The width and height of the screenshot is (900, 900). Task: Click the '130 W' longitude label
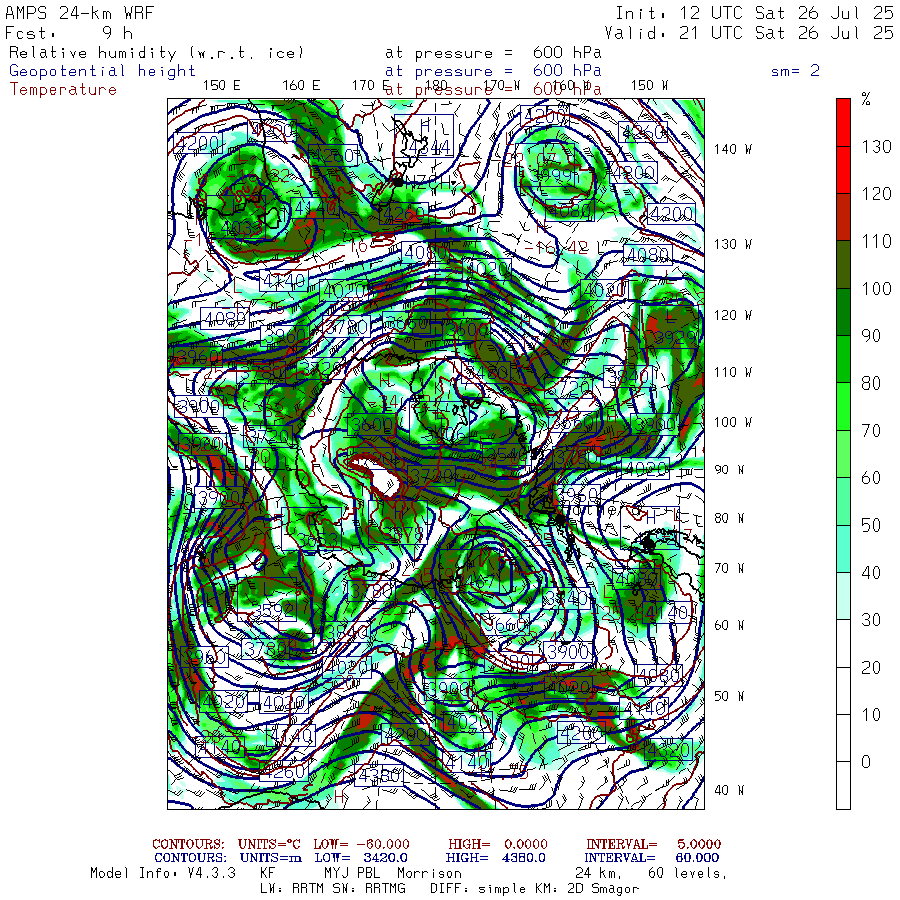pos(733,244)
